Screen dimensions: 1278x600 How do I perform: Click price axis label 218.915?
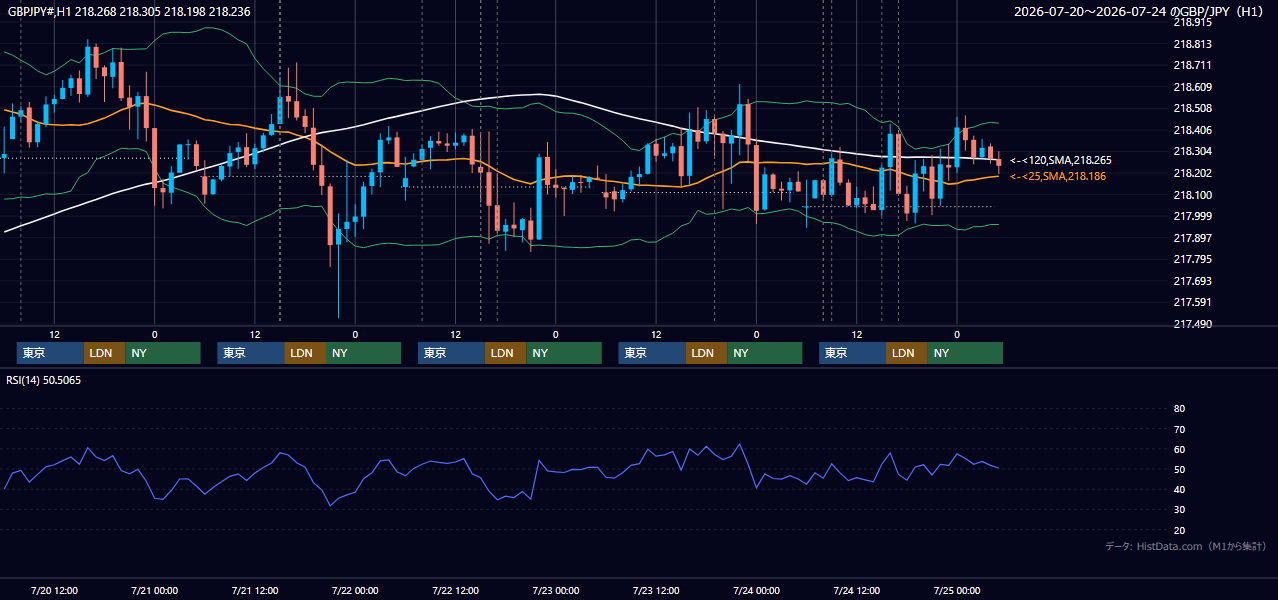coord(1192,22)
